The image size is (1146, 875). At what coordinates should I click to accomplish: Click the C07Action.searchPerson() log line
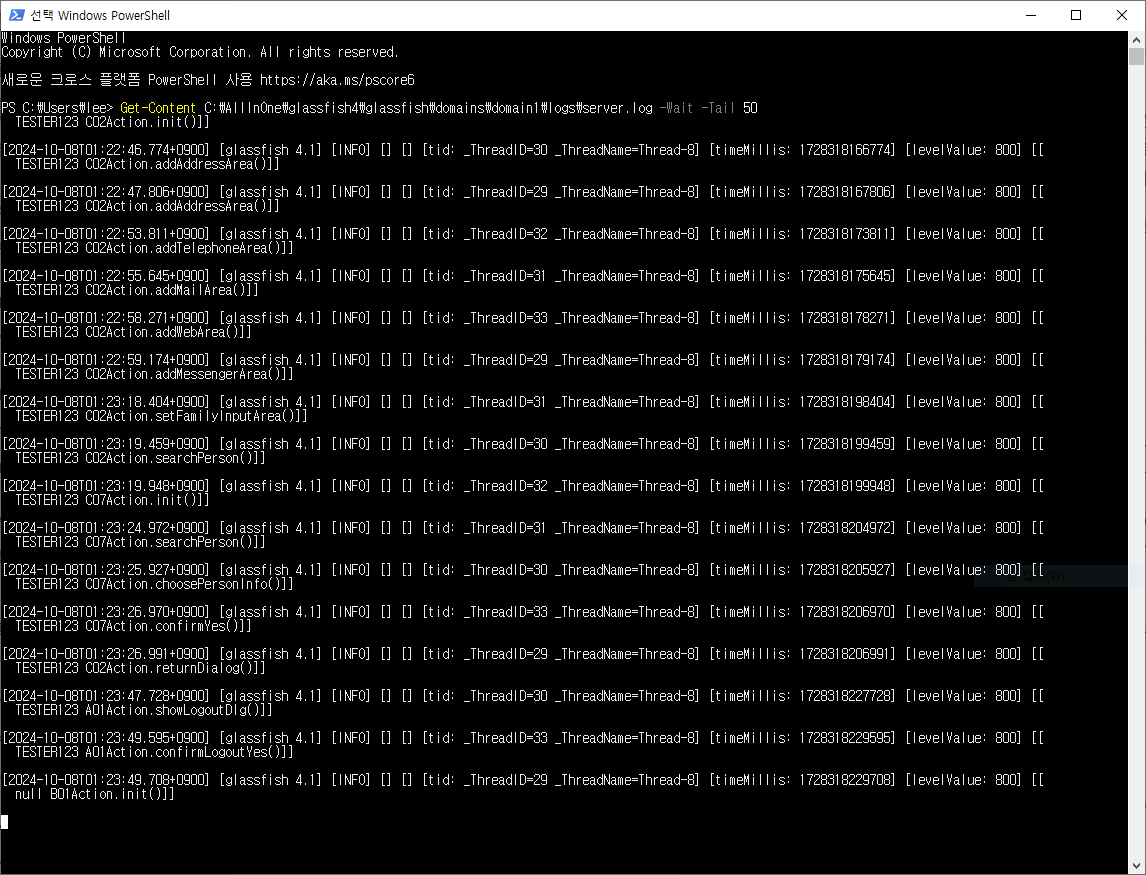(x=140, y=542)
